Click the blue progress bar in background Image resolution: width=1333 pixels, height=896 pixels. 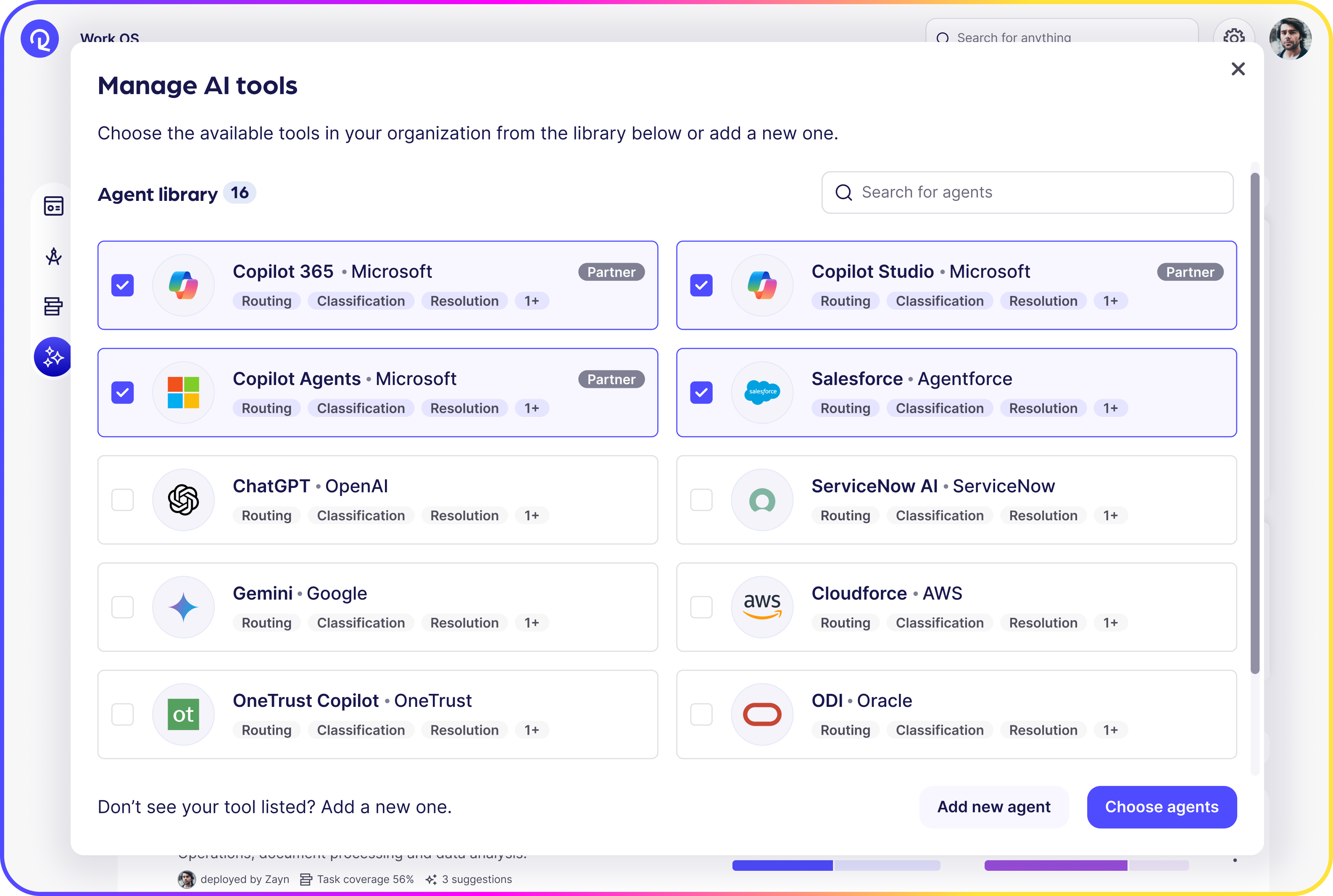[x=836, y=866]
